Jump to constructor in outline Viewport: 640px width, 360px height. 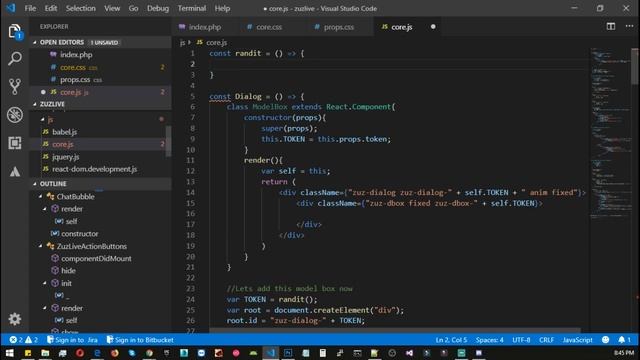(80, 234)
